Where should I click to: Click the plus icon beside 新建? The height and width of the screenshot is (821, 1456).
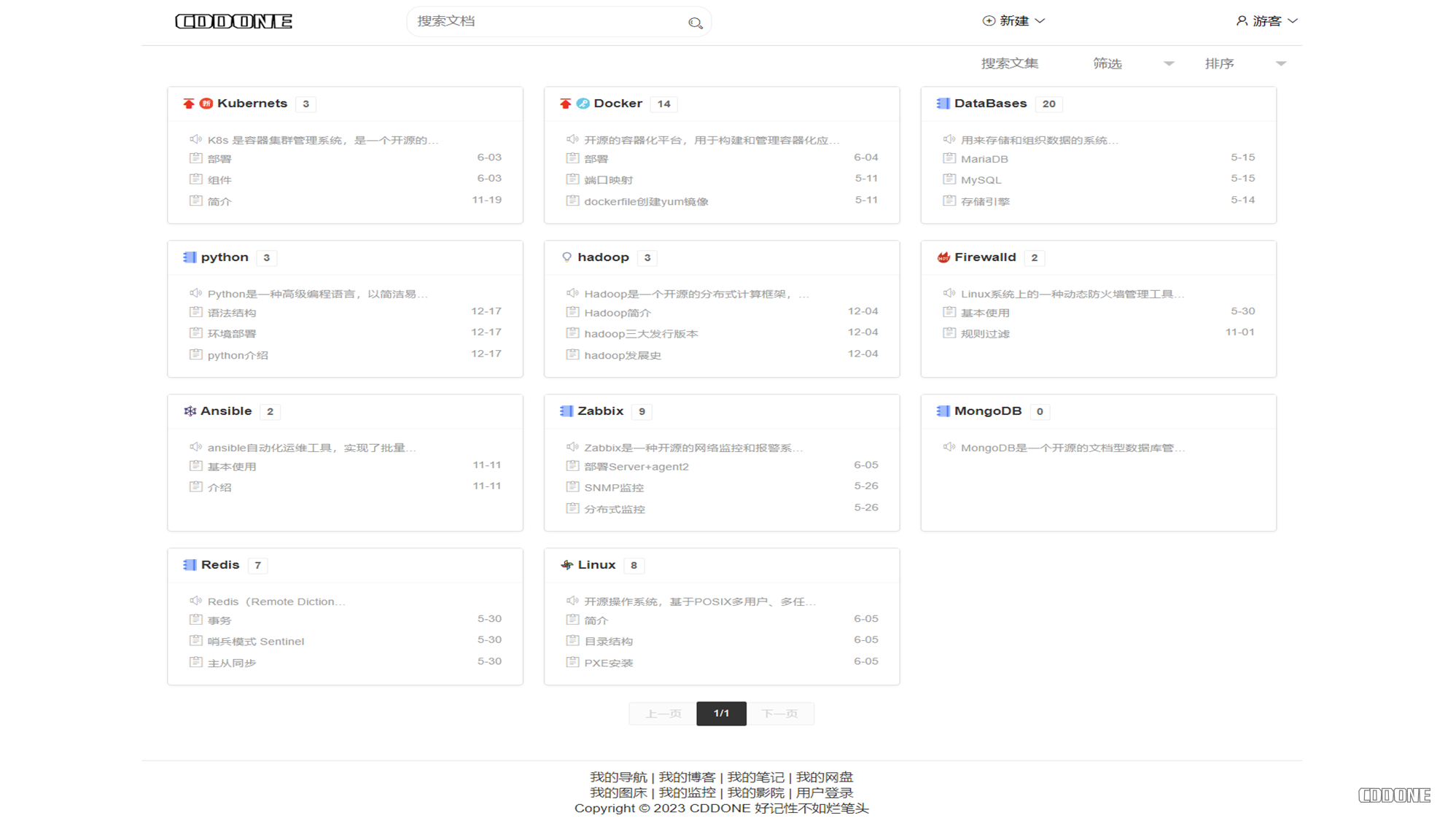point(989,20)
